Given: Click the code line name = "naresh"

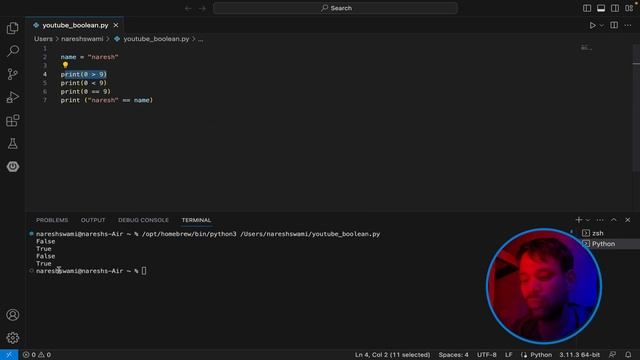Looking at the screenshot, I should [89, 57].
